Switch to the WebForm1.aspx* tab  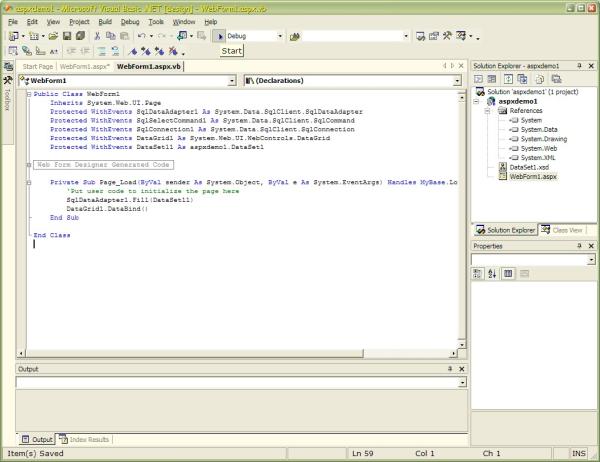[85, 67]
